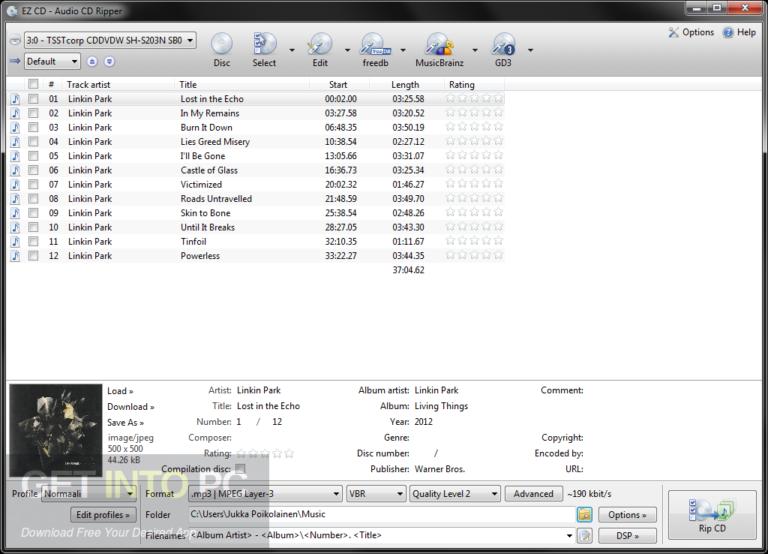This screenshot has width=768, height=554.
Task: Open the Default dropdown below the drive
Action: (x=51, y=61)
